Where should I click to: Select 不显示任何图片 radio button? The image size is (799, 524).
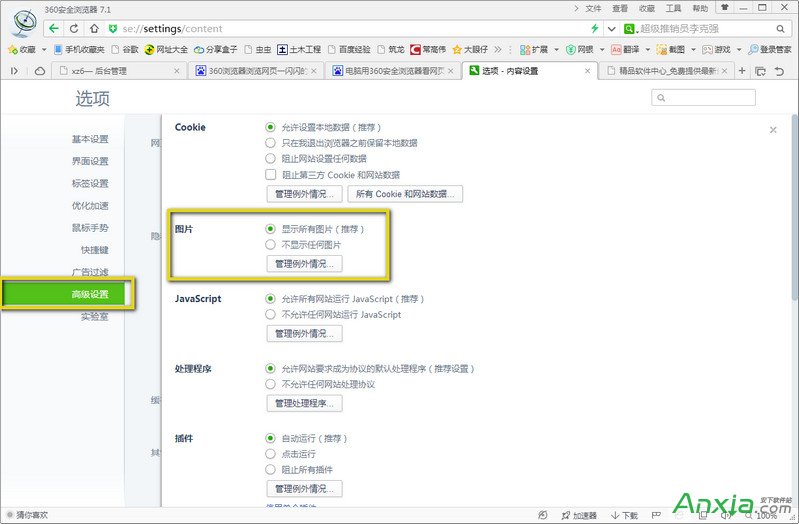click(271, 245)
